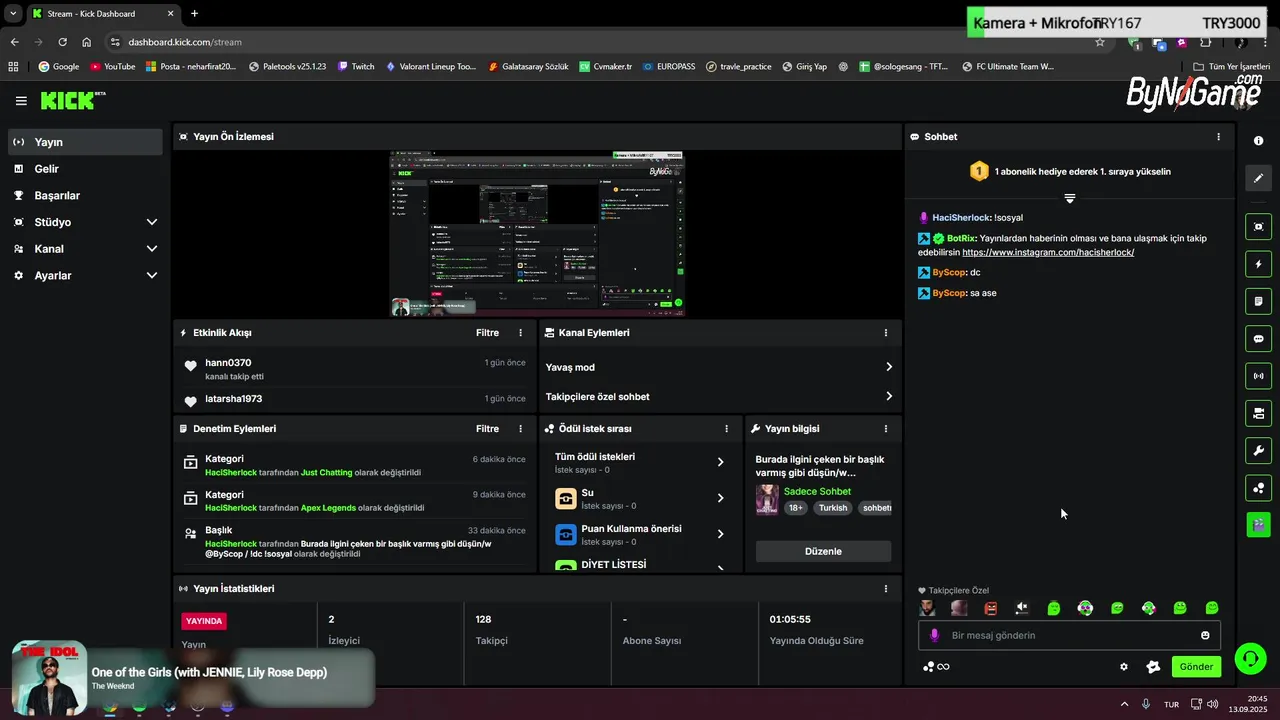Click the Bir mesaj gönderin input field

[1069, 635]
